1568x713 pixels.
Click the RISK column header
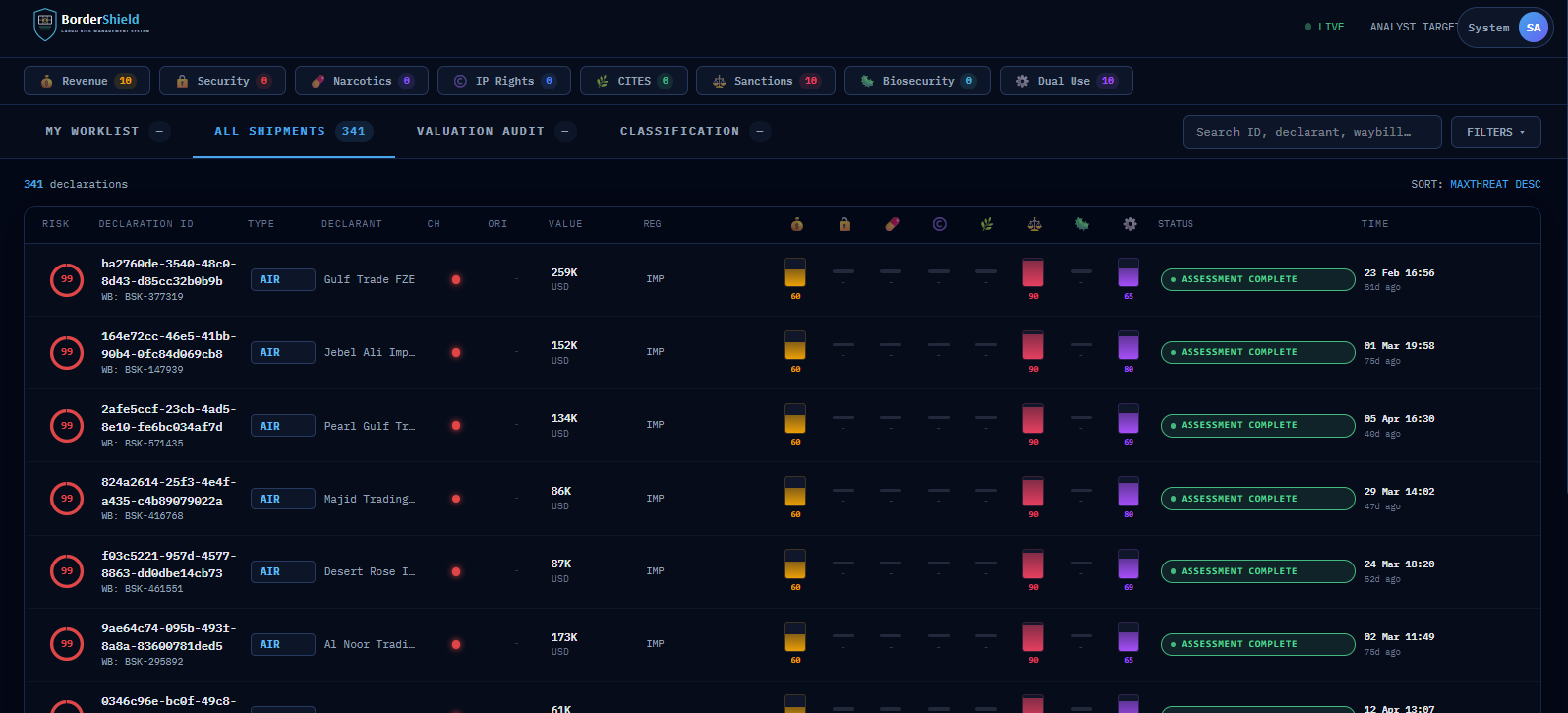point(56,224)
